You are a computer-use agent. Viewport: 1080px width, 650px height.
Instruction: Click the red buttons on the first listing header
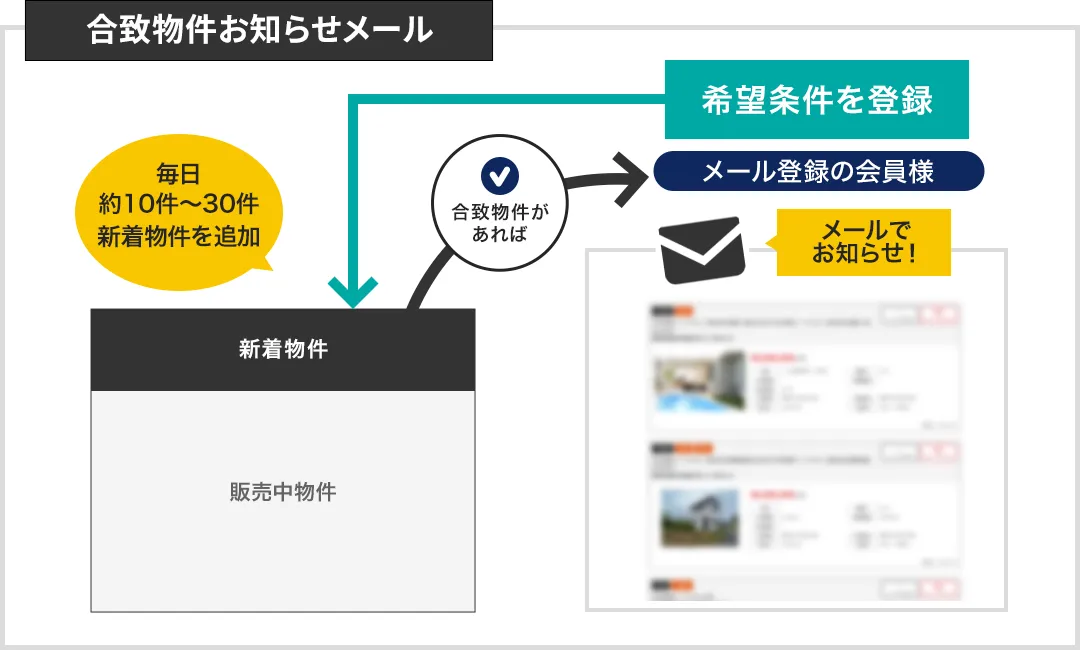click(940, 314)
